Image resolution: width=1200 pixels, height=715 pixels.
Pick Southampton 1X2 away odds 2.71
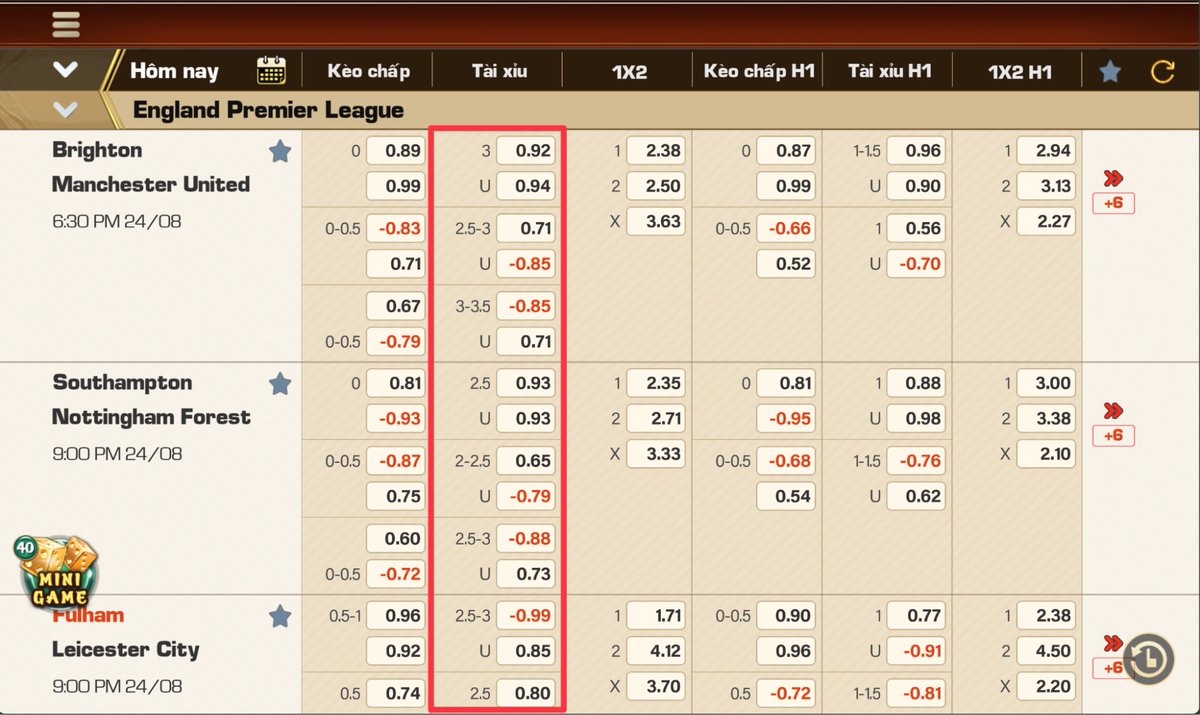(656, 418)
